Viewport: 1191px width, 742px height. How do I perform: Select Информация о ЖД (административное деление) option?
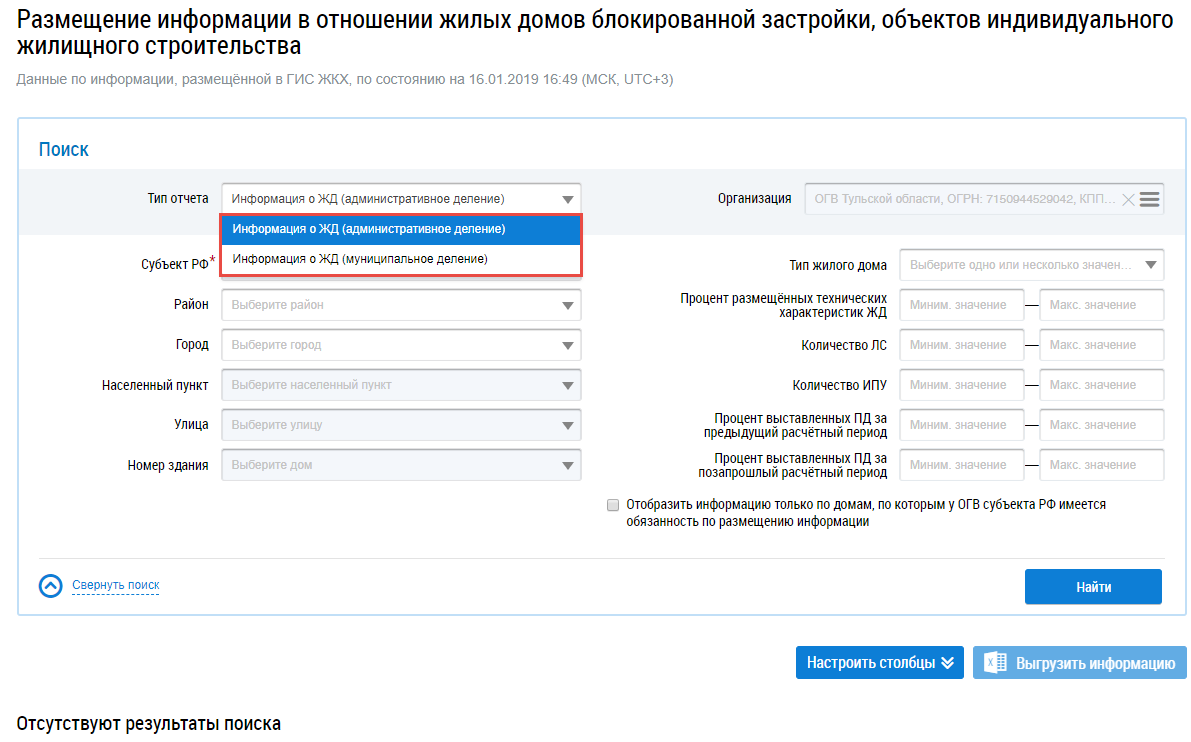click(x=400, y=229)
